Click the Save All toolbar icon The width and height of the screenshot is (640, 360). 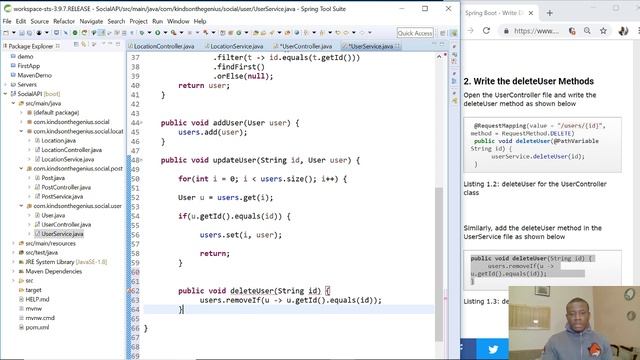[29, 33]
